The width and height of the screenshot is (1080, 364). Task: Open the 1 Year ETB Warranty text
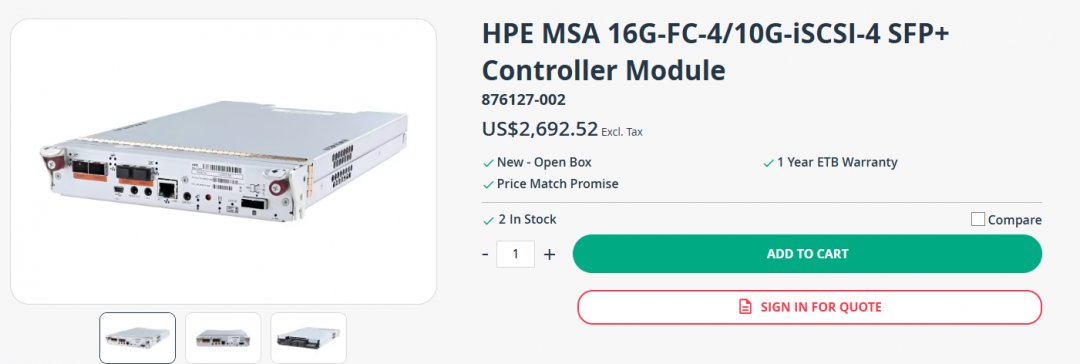click(838, 163)
